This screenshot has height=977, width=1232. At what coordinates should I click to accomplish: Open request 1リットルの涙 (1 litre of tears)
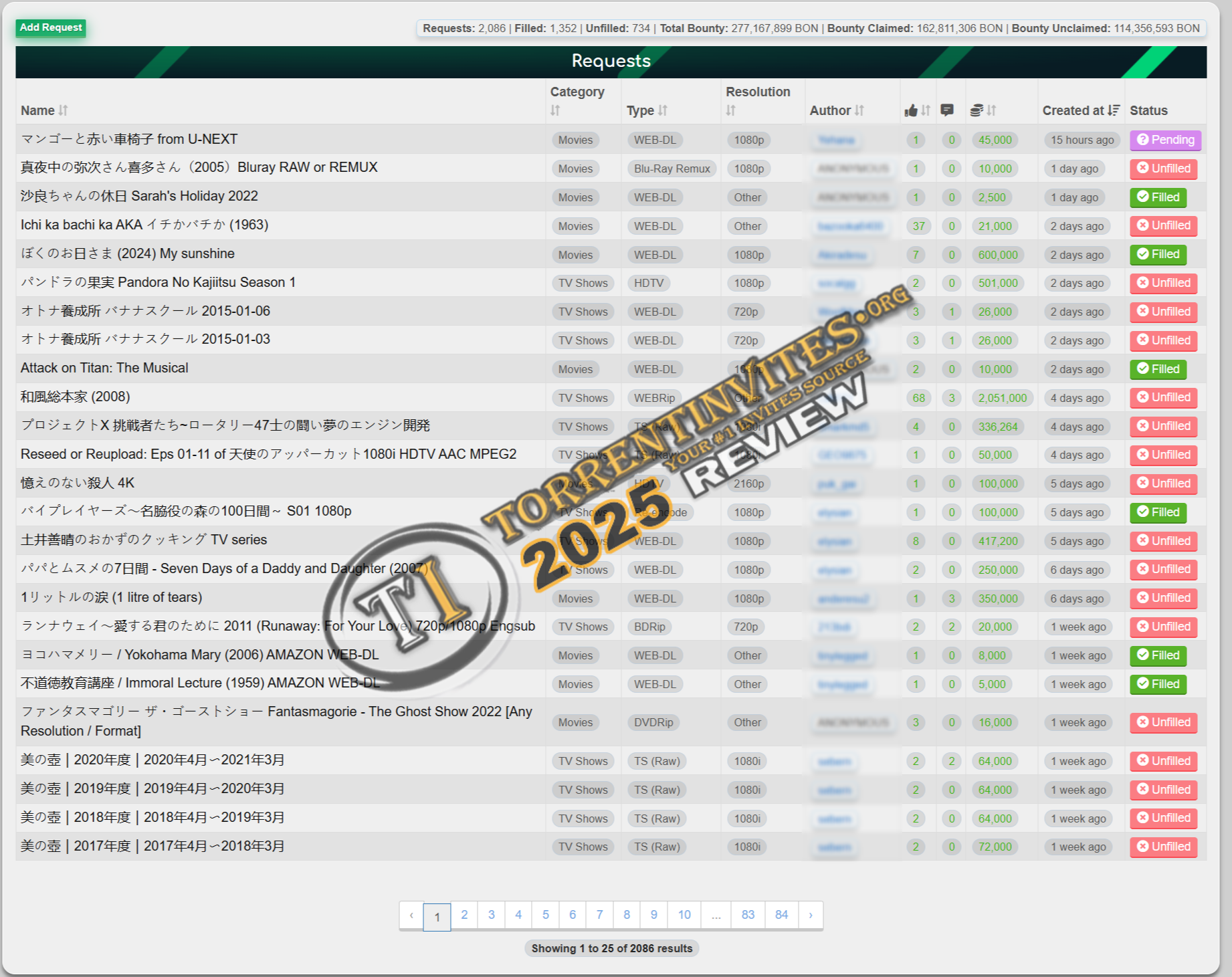click(x=111, y=597)
